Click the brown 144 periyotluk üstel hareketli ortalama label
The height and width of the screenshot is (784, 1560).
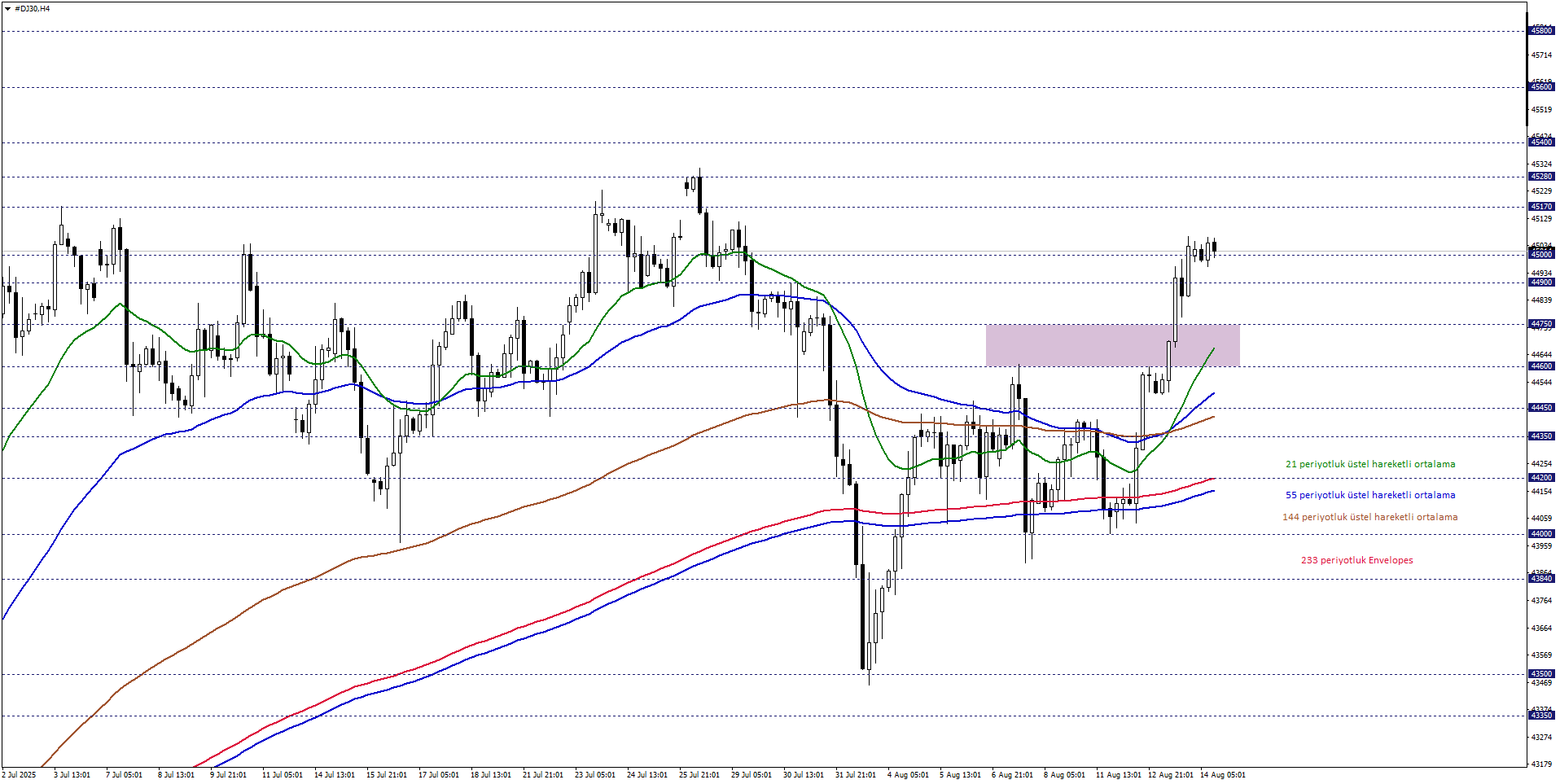1370,517
